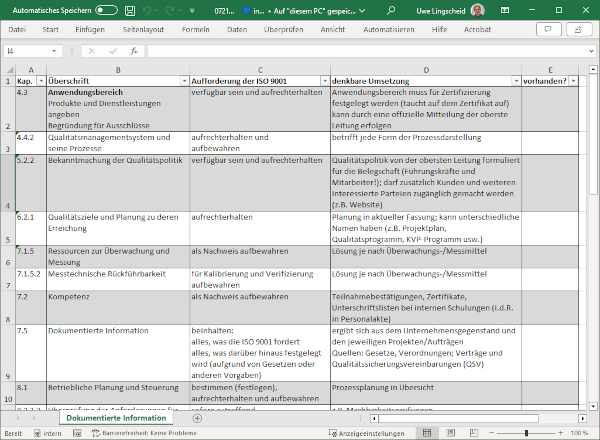The height and width of the screenshot is (440, 600).
Task: Open the Formeln ribbon tab
Action: point(197,30)
